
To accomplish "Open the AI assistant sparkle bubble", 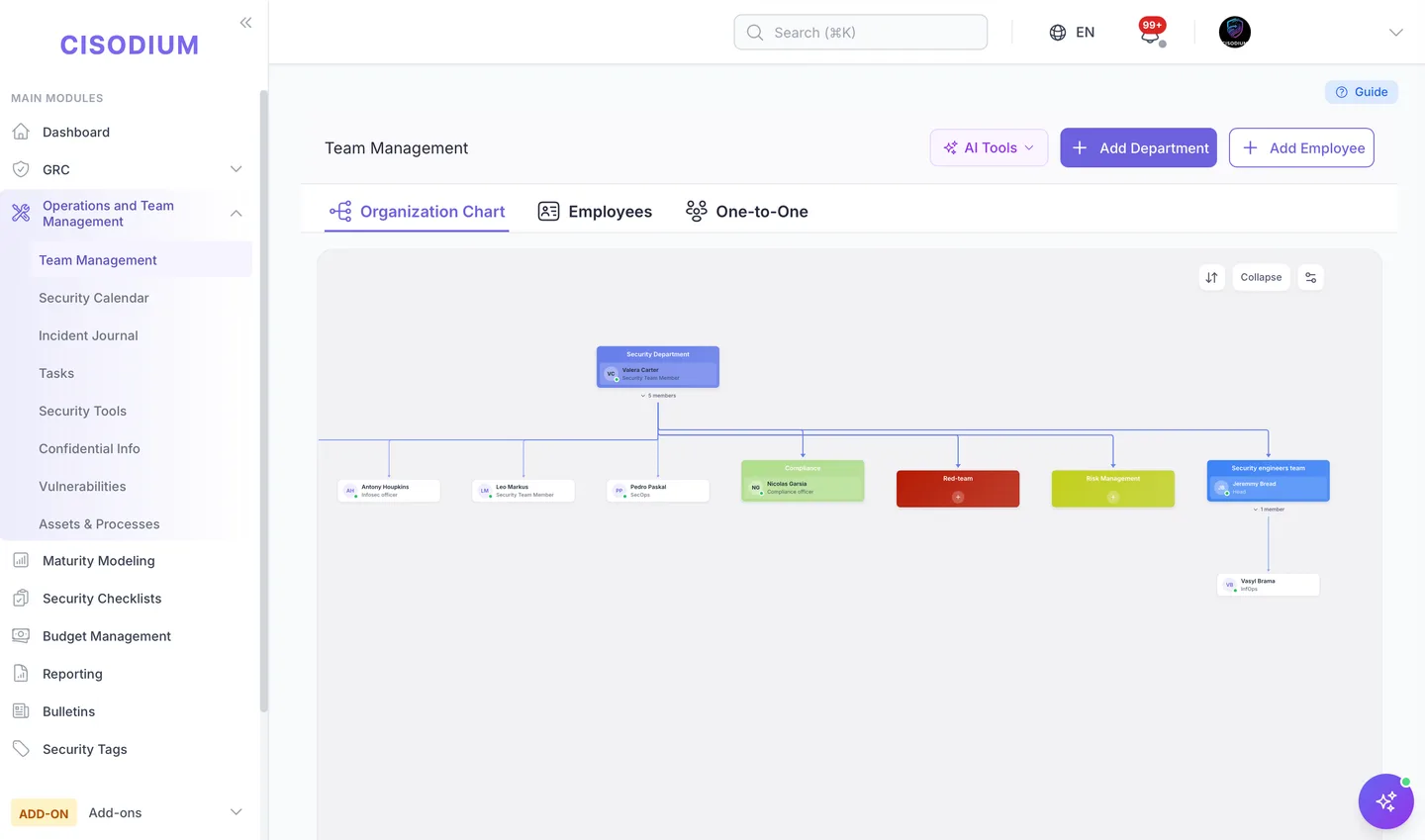I will click(1385, 801).
